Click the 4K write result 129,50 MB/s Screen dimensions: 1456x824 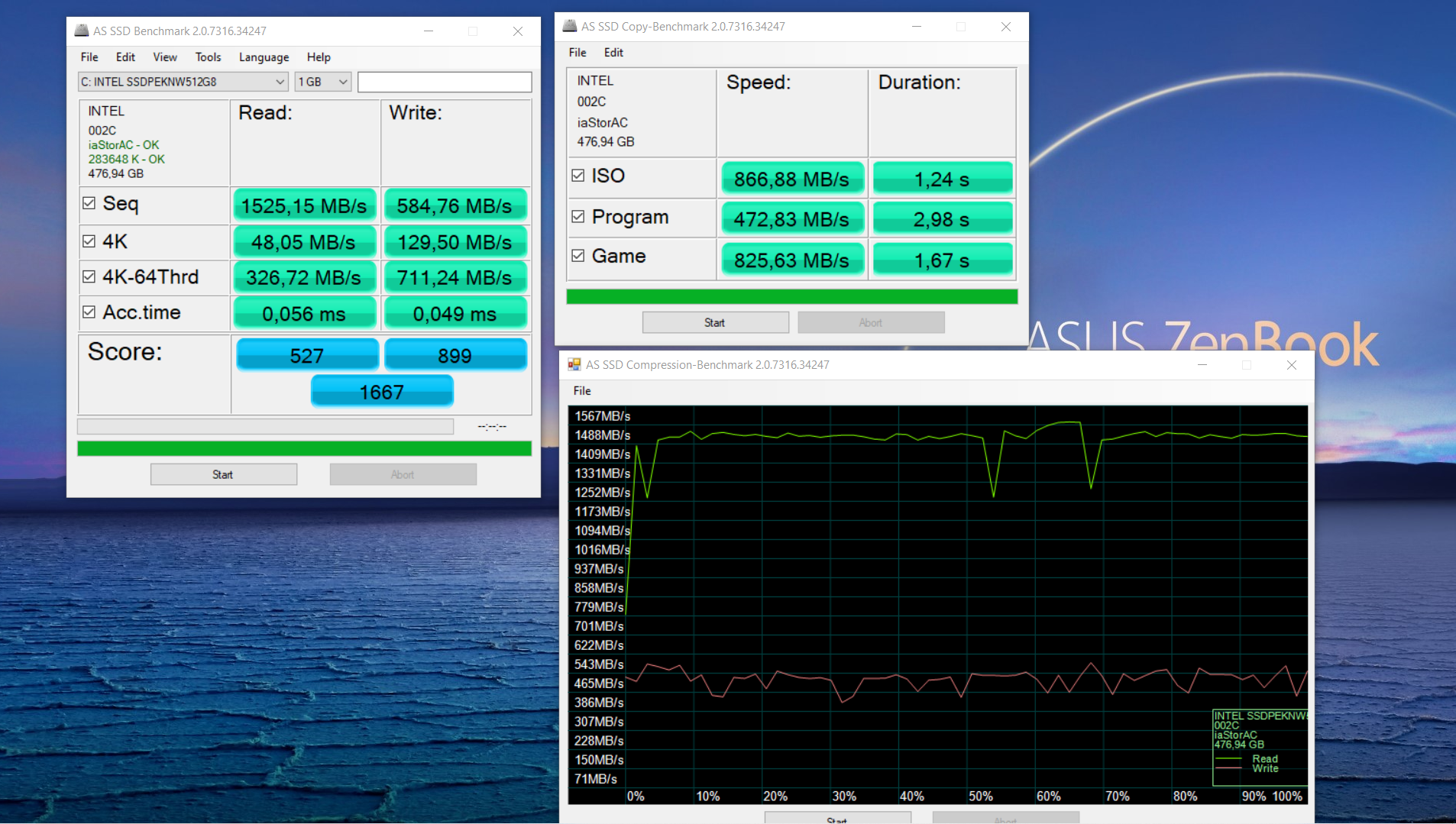point(455,242)
